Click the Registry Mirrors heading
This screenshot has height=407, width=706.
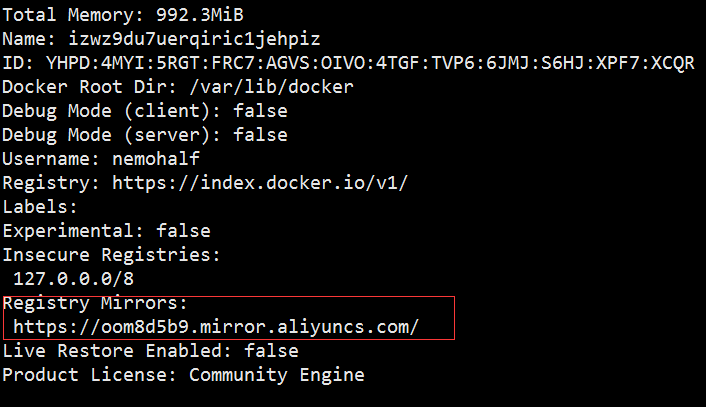pos(95,303)
